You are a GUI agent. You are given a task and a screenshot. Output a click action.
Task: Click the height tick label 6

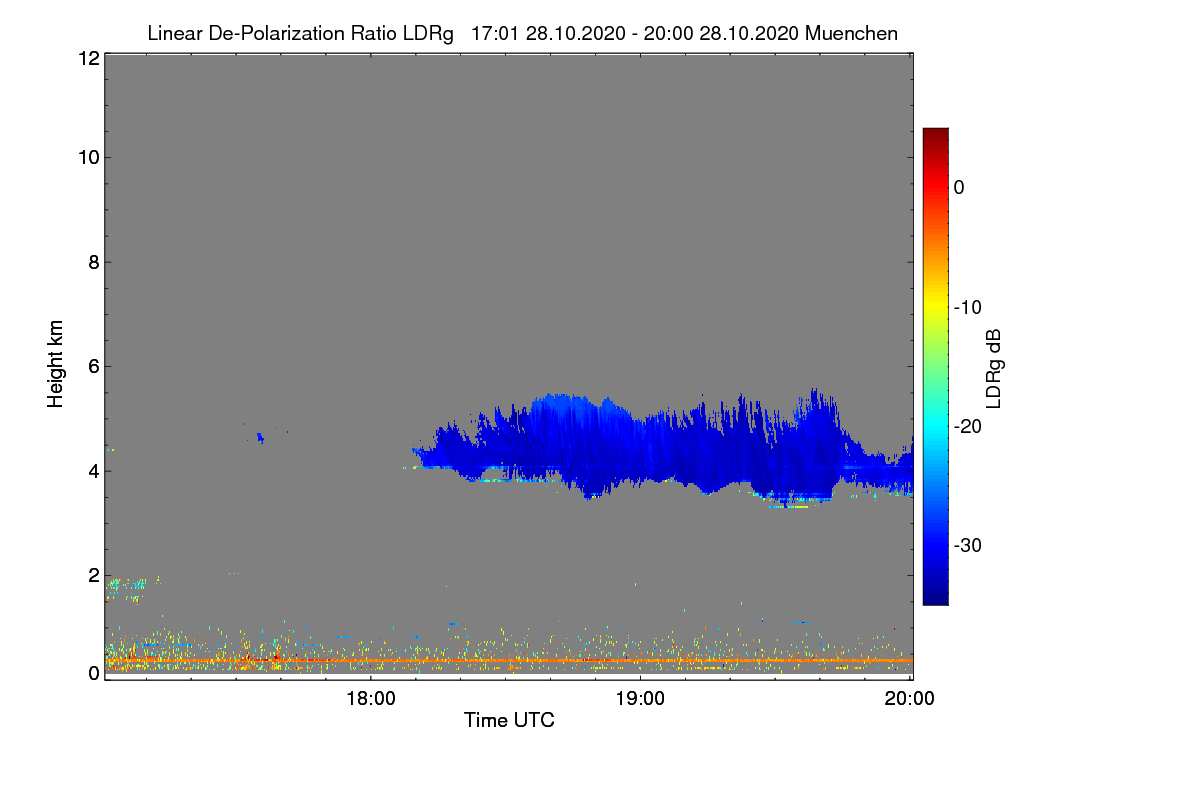(x=92, y=367)
